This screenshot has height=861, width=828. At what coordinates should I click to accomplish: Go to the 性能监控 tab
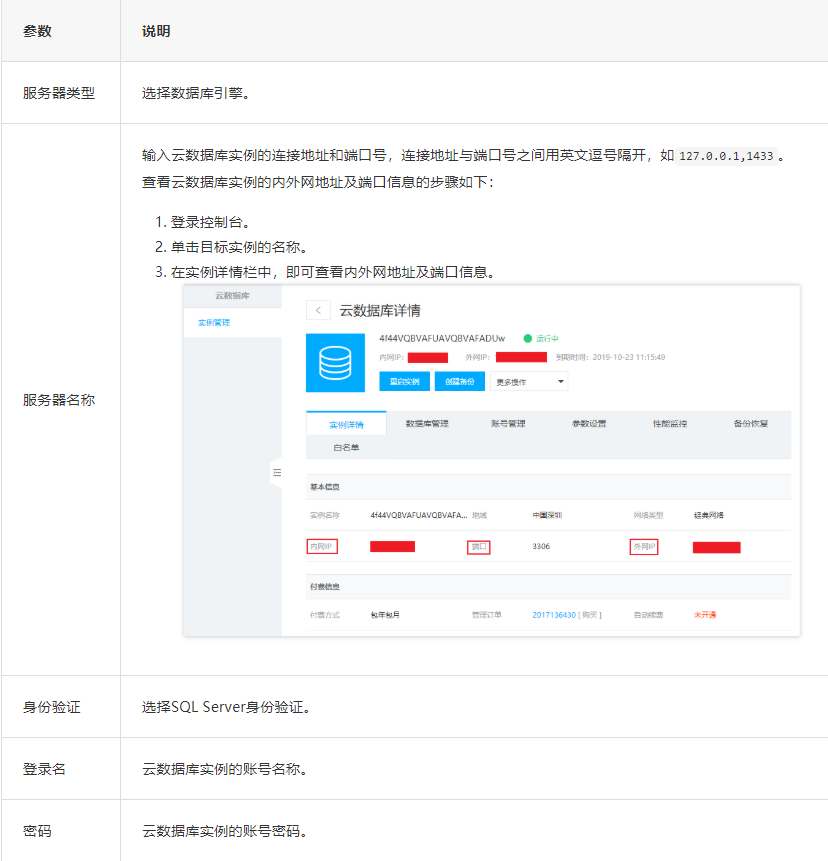(670, 424)
